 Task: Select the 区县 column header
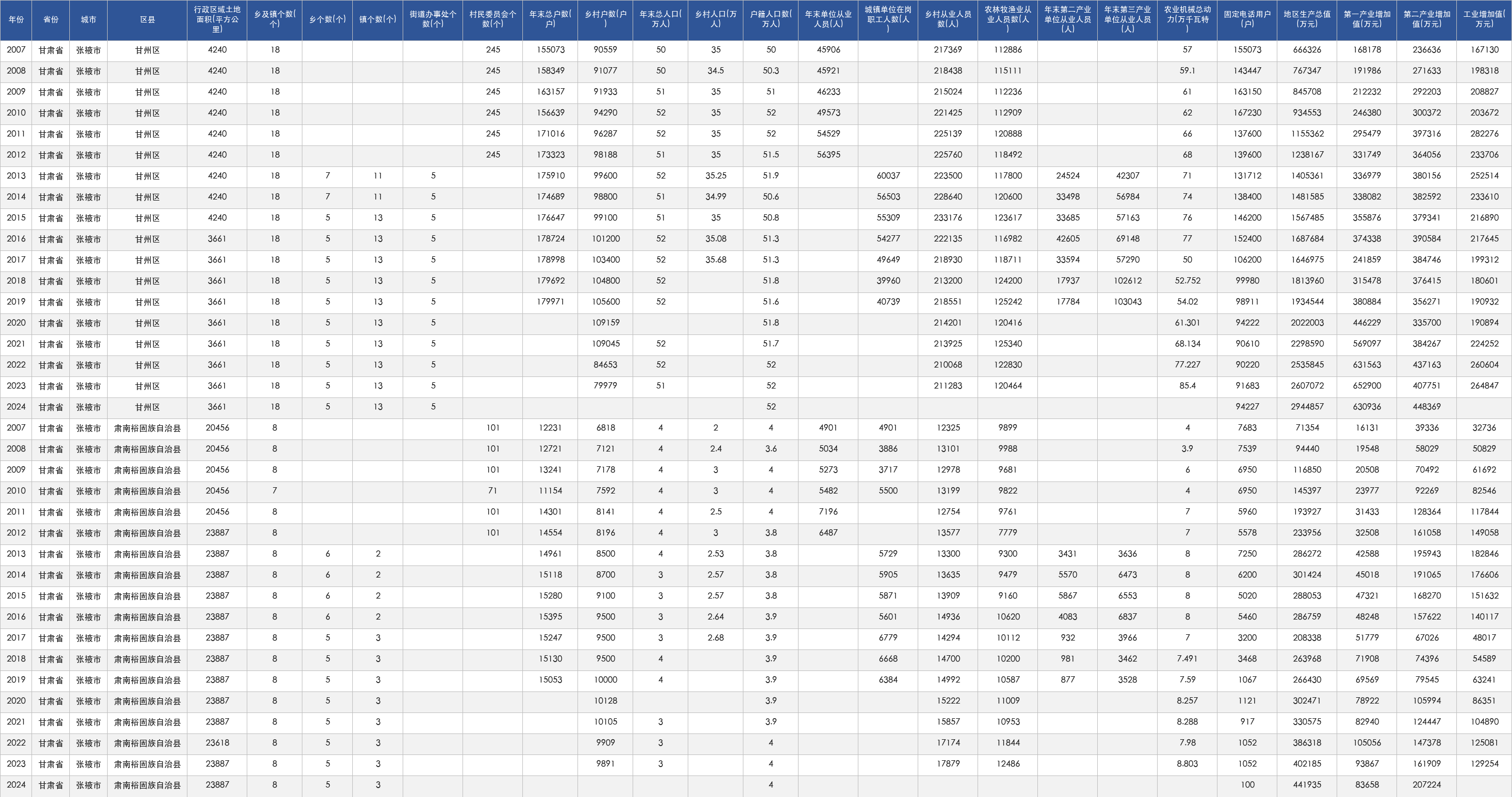[x=148, y=19]
